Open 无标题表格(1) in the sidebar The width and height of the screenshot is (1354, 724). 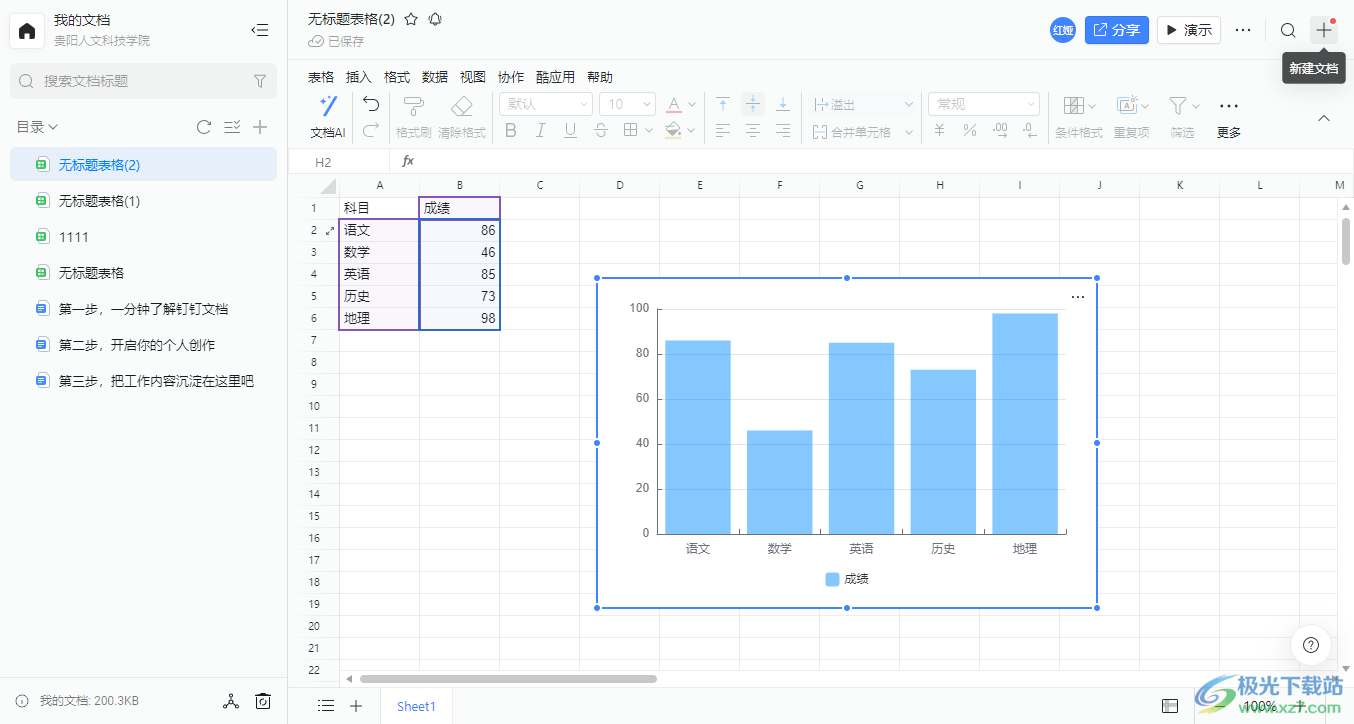pyautogui.click(x=143, y=201)
